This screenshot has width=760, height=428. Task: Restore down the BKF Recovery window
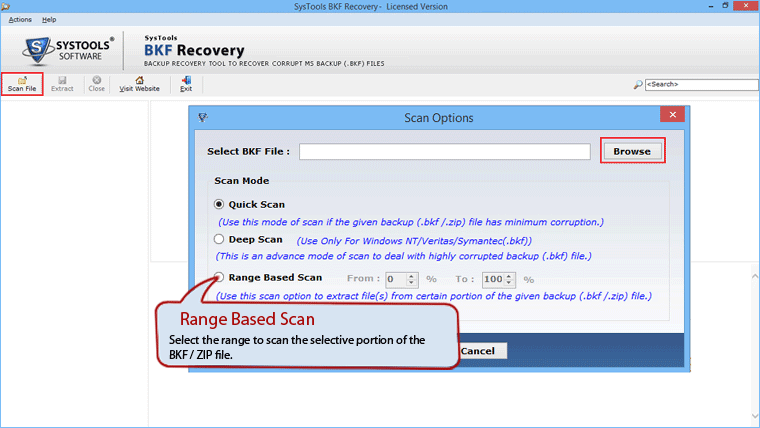coord(725,6)
